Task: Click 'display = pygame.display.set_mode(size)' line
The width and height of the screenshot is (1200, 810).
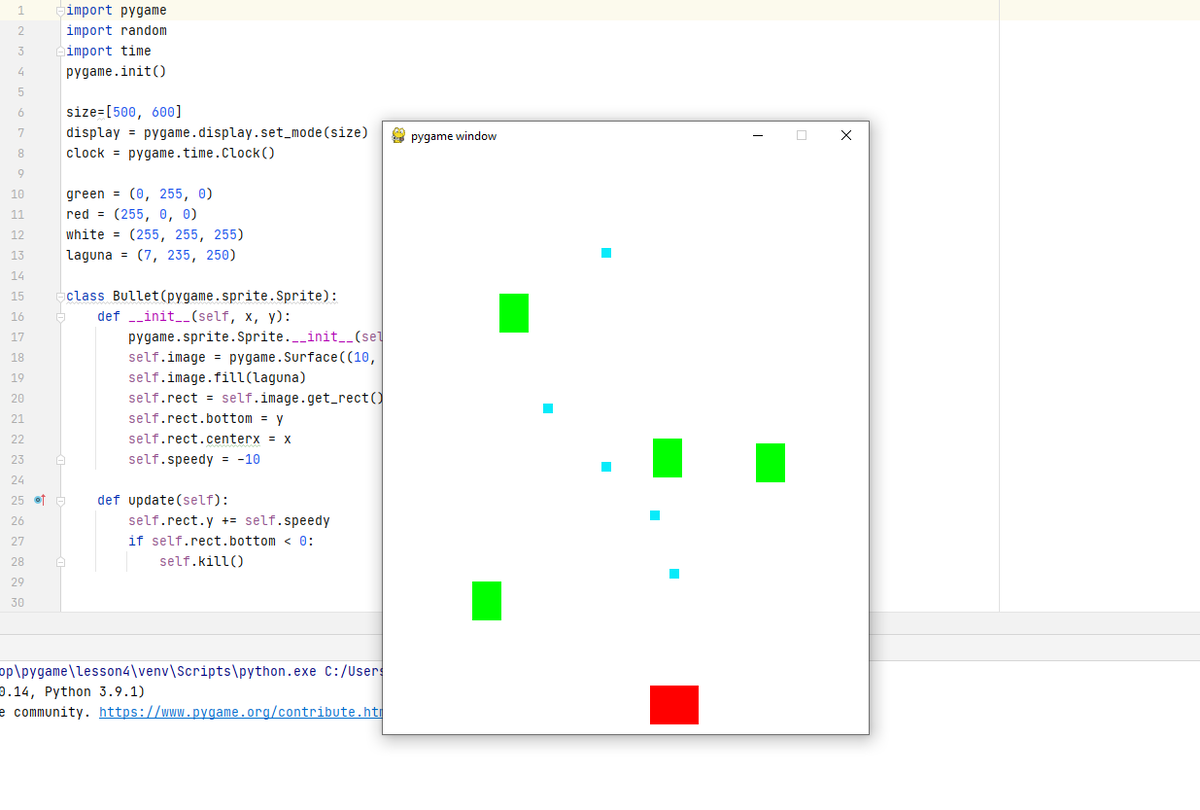Action: pos(217,133)
